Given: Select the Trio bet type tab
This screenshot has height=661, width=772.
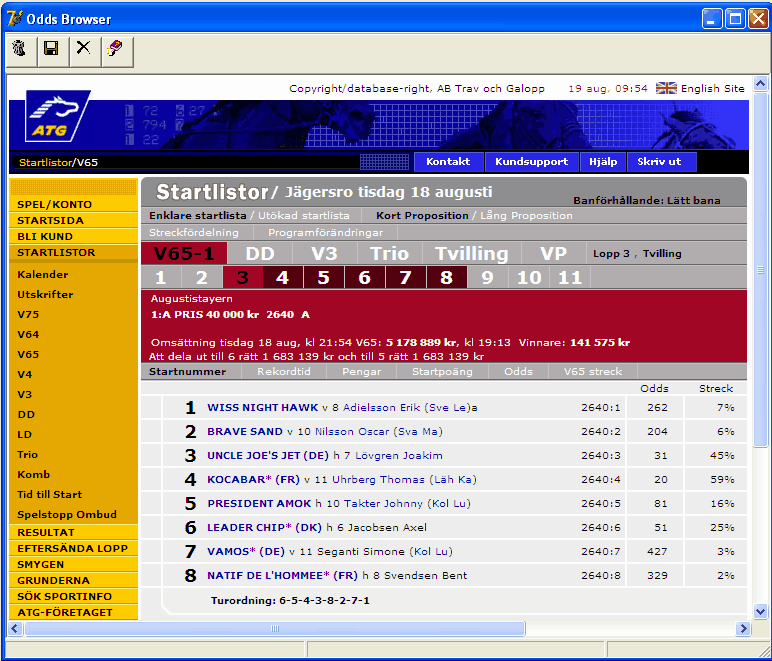Looking at the screenshot, I should [x=389, y=253].
